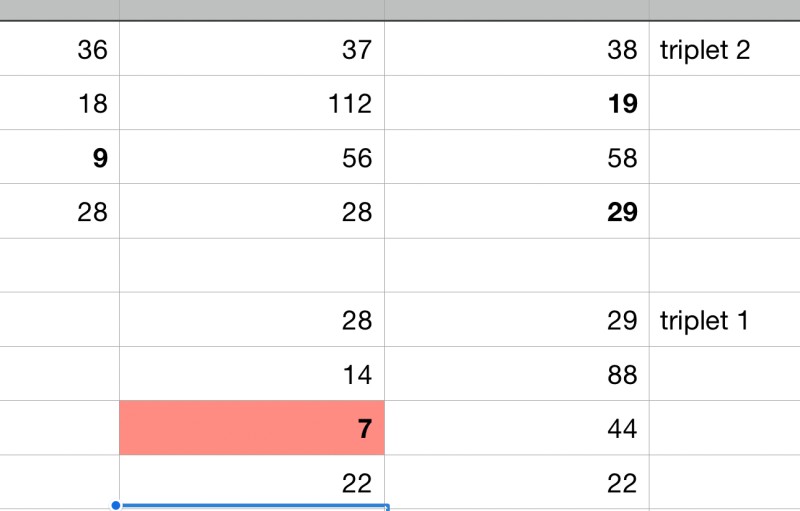Select the cell with value 88

pos(517,374)
